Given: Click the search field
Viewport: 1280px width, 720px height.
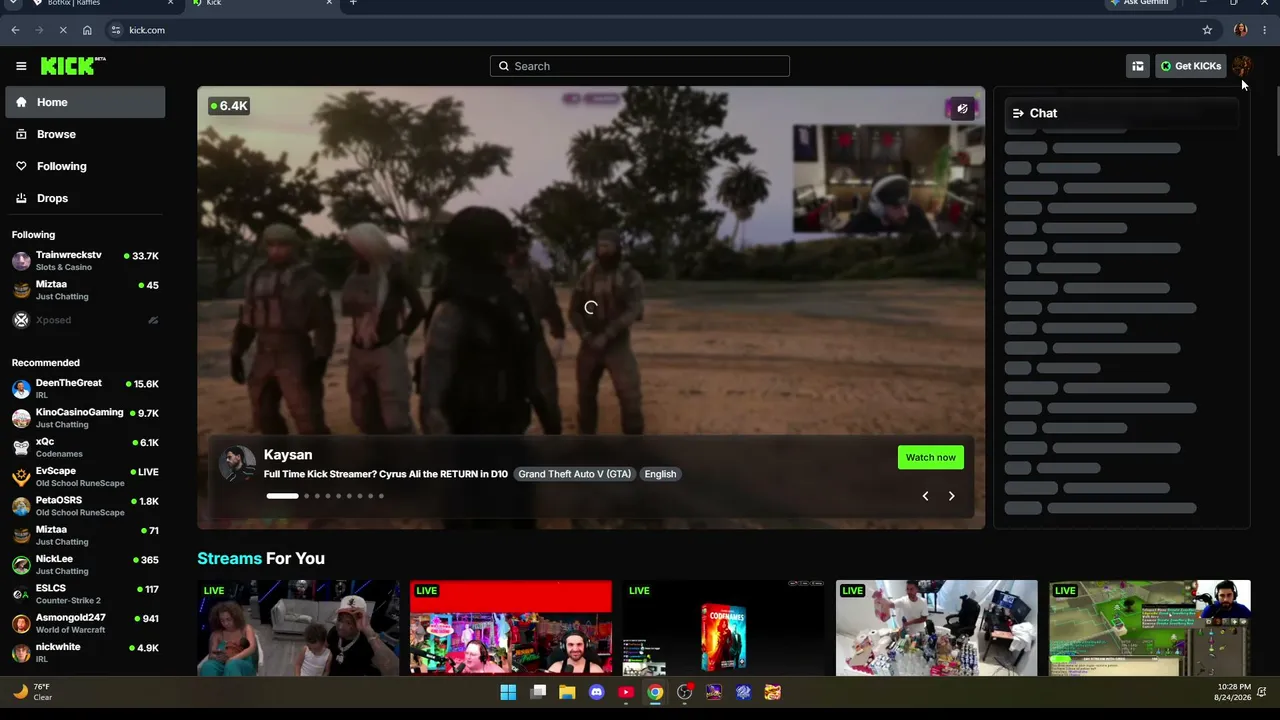Looking at the screenshot, I should click(640, 66).
